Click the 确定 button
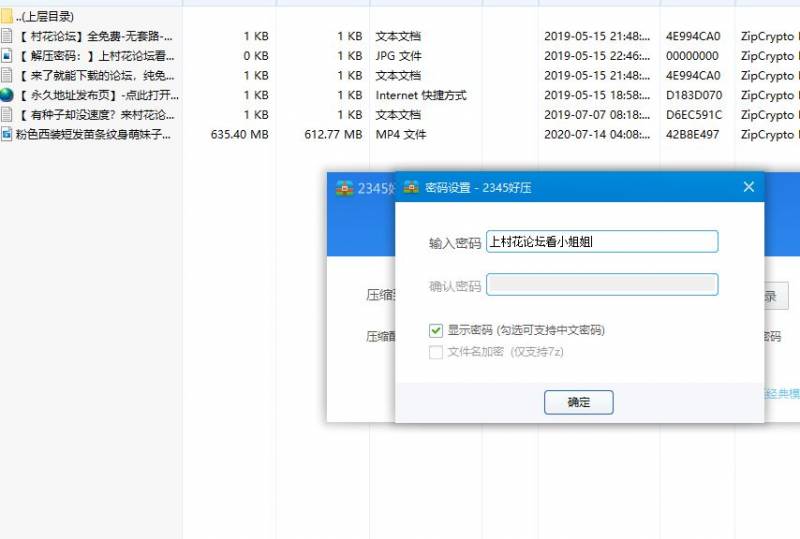800x539 pixels. 579,402
